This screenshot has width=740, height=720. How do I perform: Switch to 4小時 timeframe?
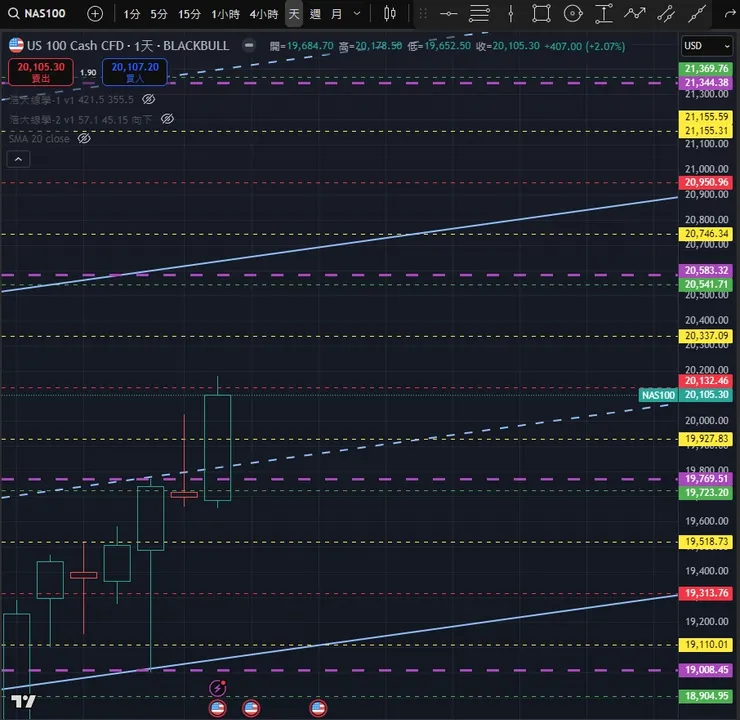tap(263, 14)
